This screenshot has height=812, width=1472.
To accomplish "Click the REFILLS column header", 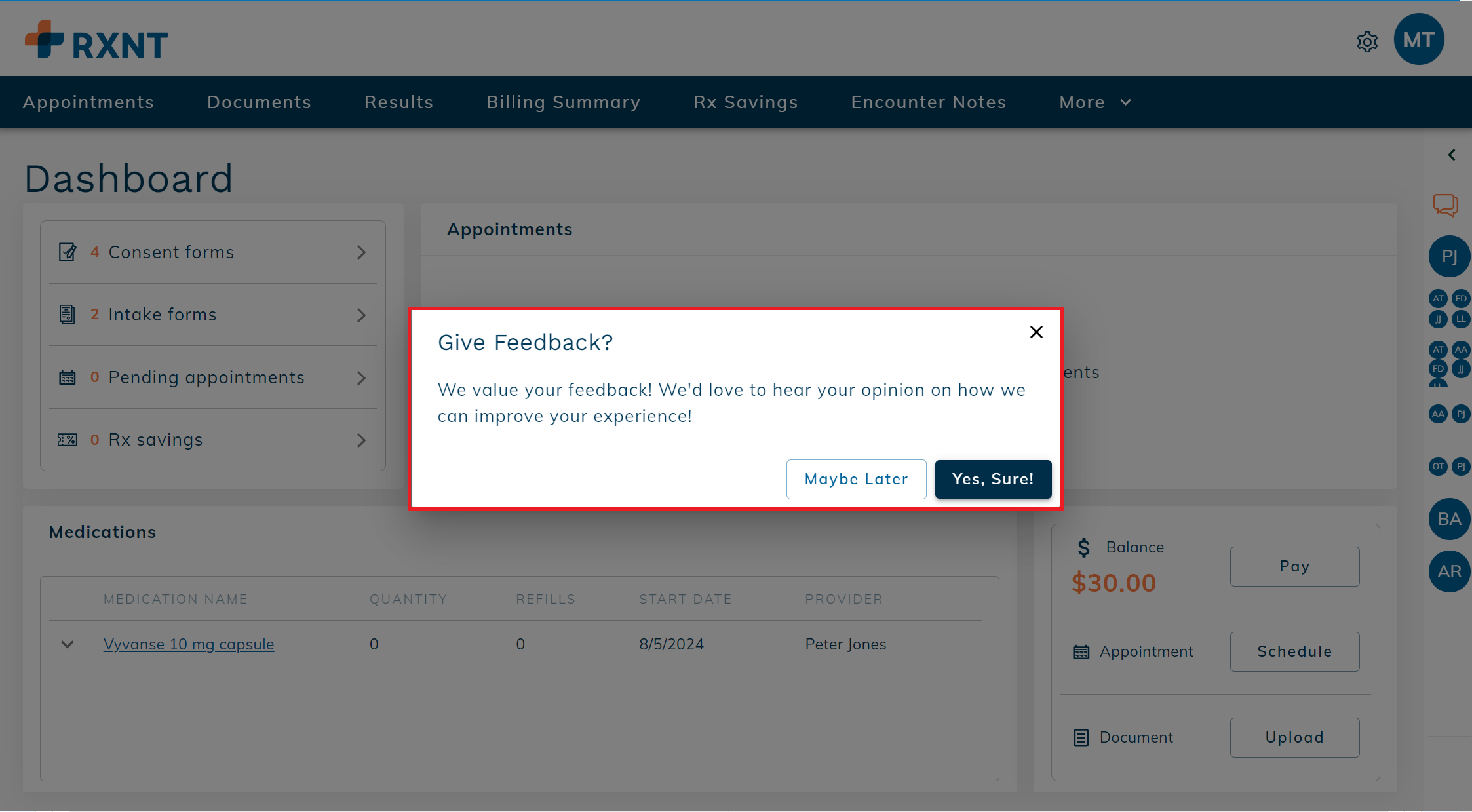I will (546, 599).
